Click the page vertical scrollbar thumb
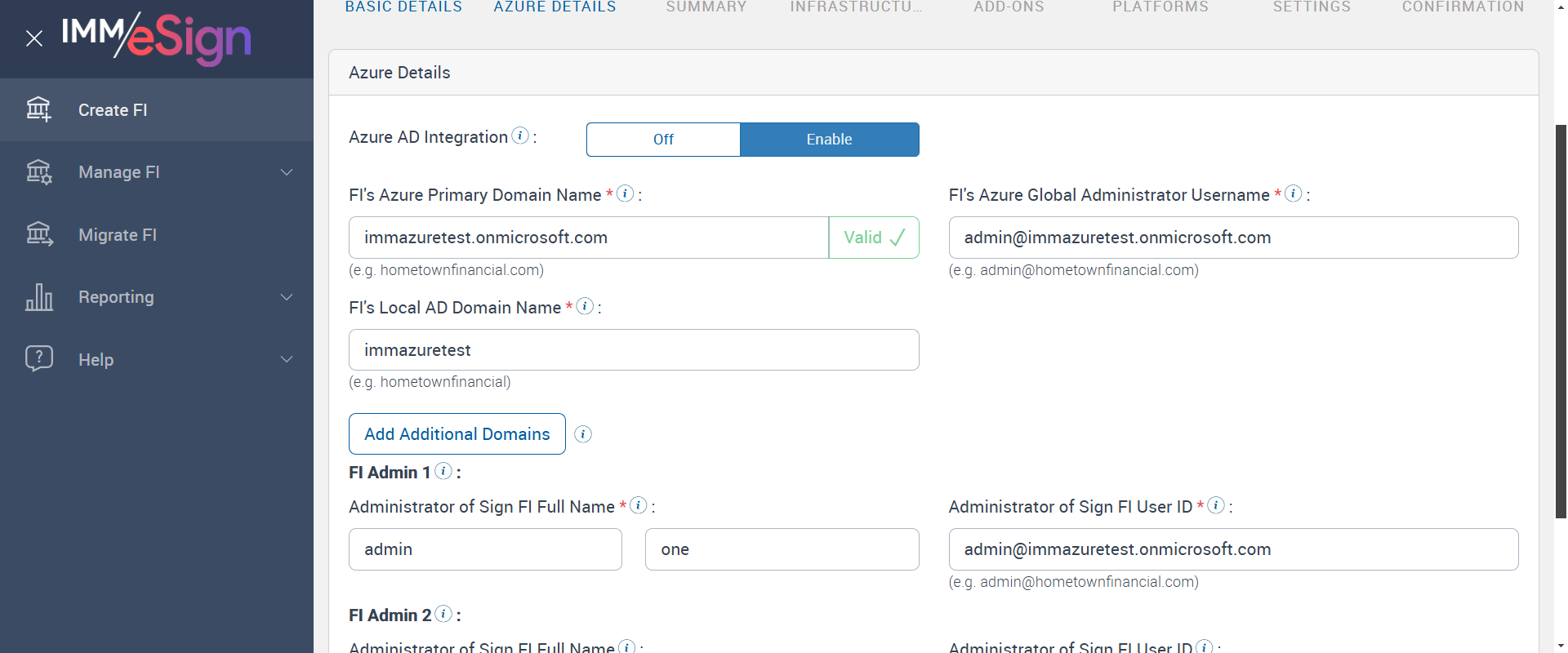This screenshot has width=1568, height=653. click(1561, 322)
